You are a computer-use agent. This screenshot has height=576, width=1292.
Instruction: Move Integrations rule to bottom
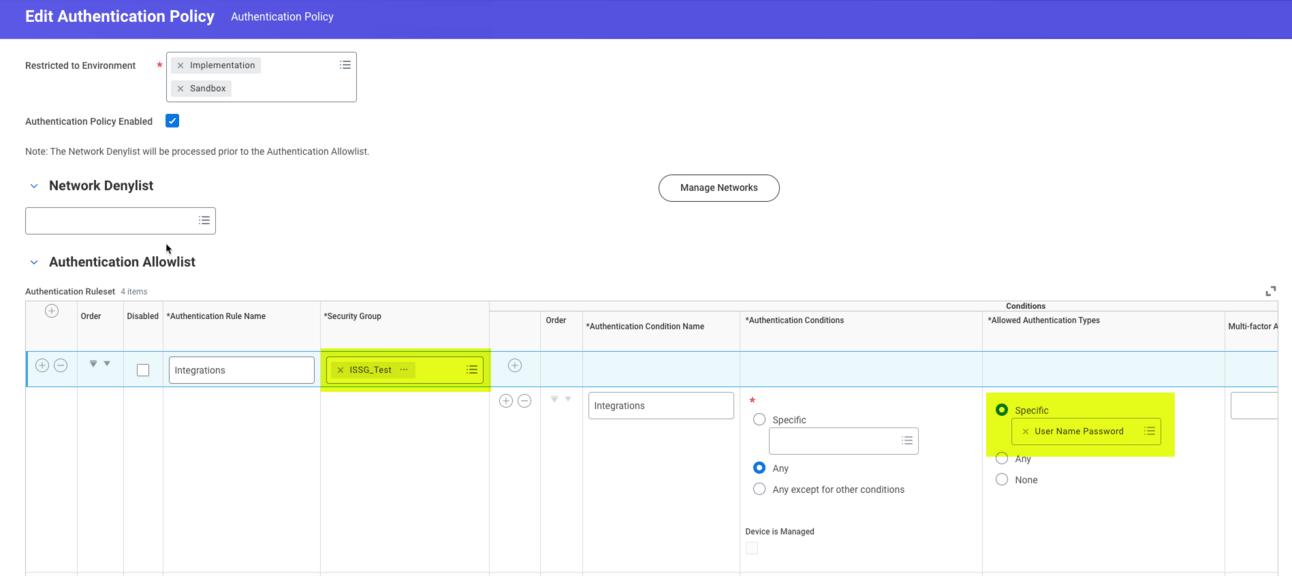click(93, 364)
